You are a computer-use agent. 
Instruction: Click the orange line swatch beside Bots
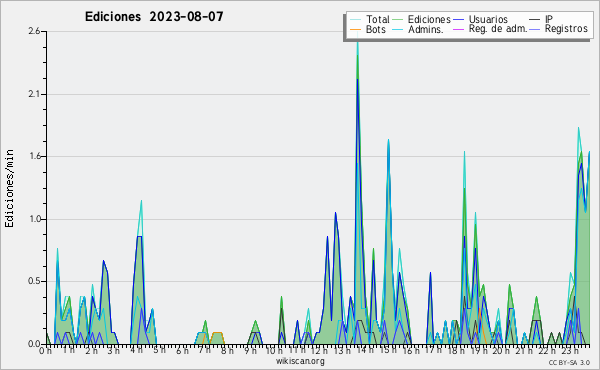coord(355,29)
